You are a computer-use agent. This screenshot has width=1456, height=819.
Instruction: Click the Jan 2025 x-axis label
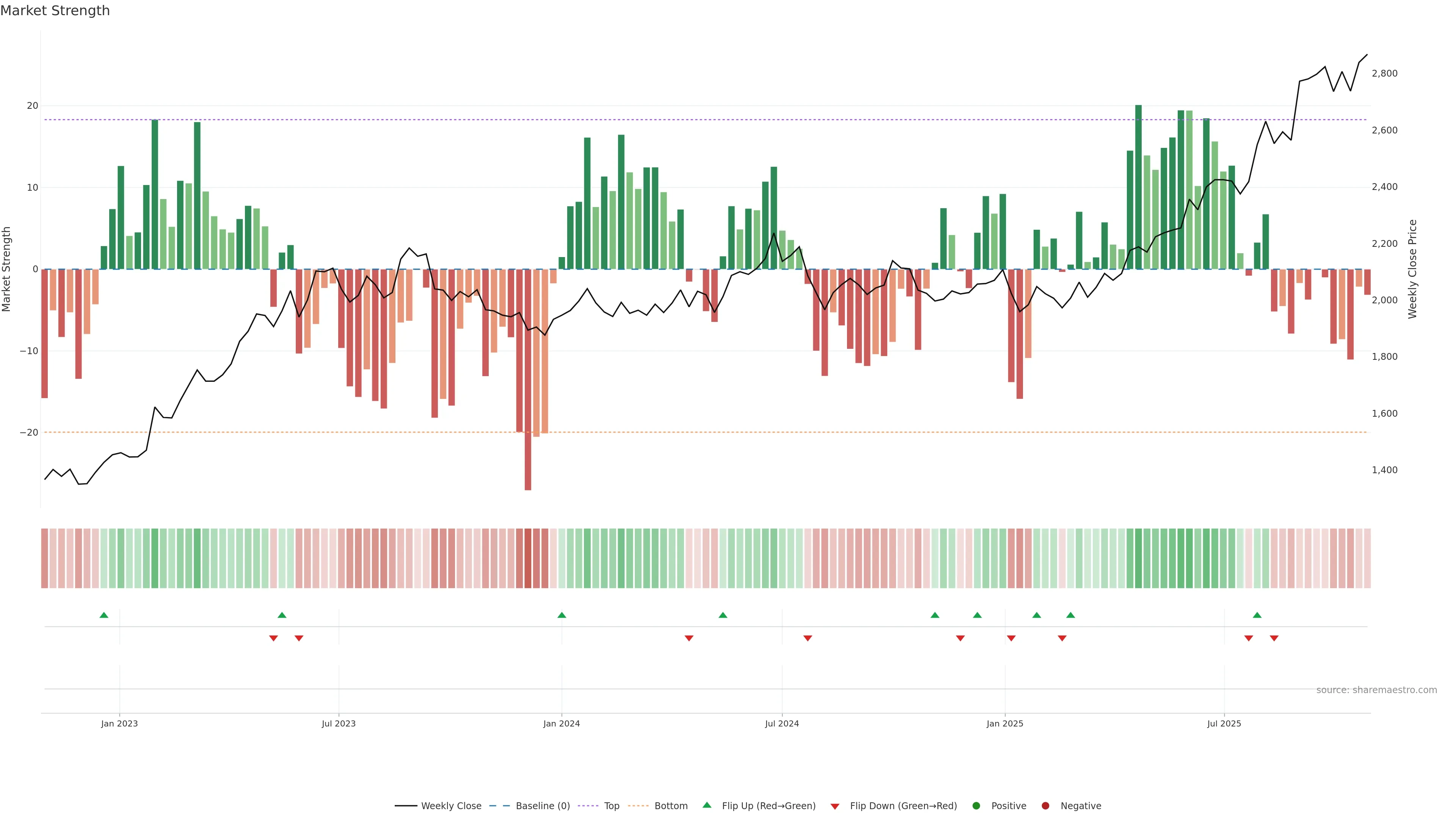tap(1004, 723)
